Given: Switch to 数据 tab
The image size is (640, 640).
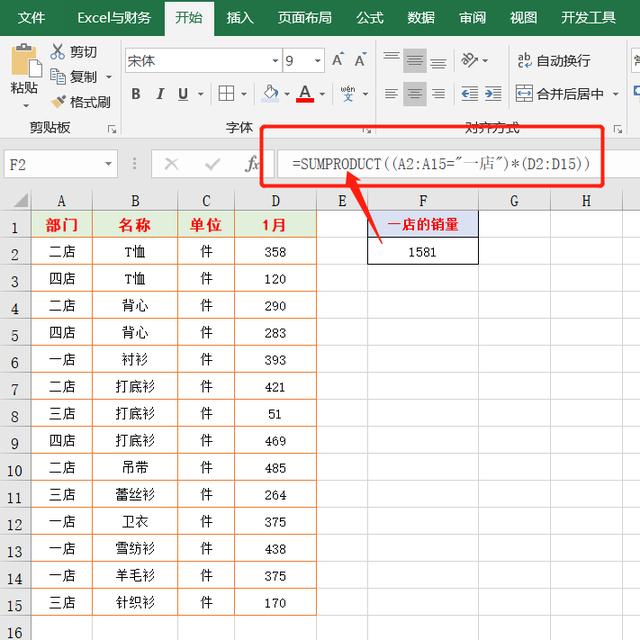Looking at the screenshot, I should tap(421, 18).
